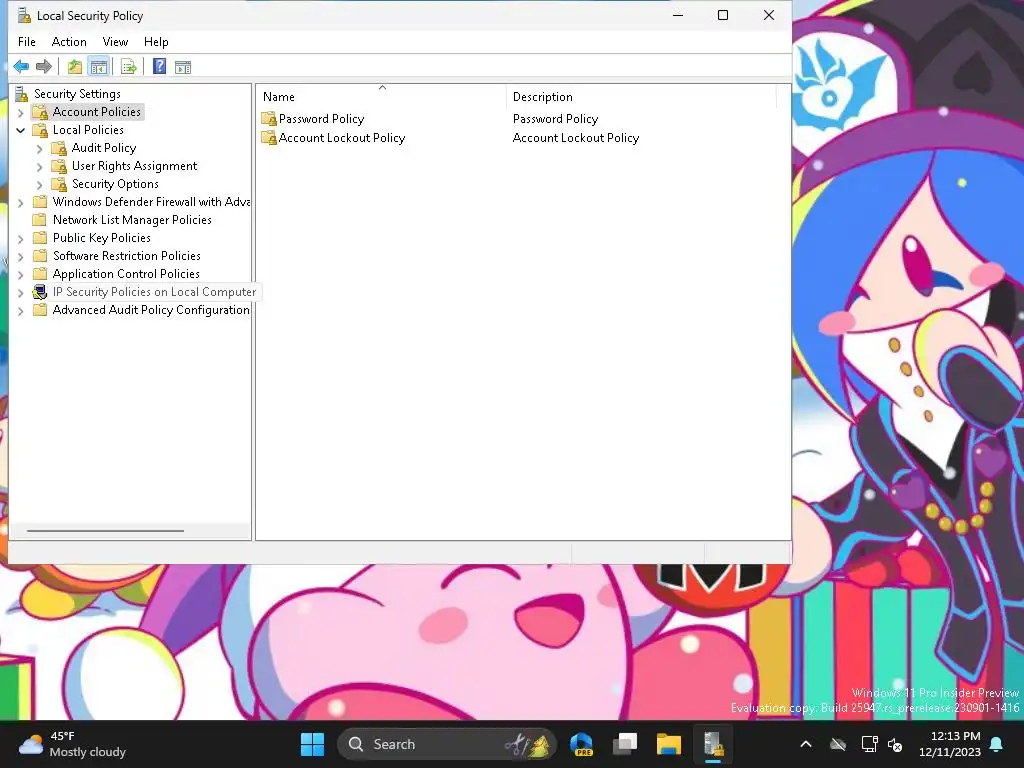Open the clock showing 12:13 PM
This screenshot has height=768, width=1024.
tap(949, 744)
